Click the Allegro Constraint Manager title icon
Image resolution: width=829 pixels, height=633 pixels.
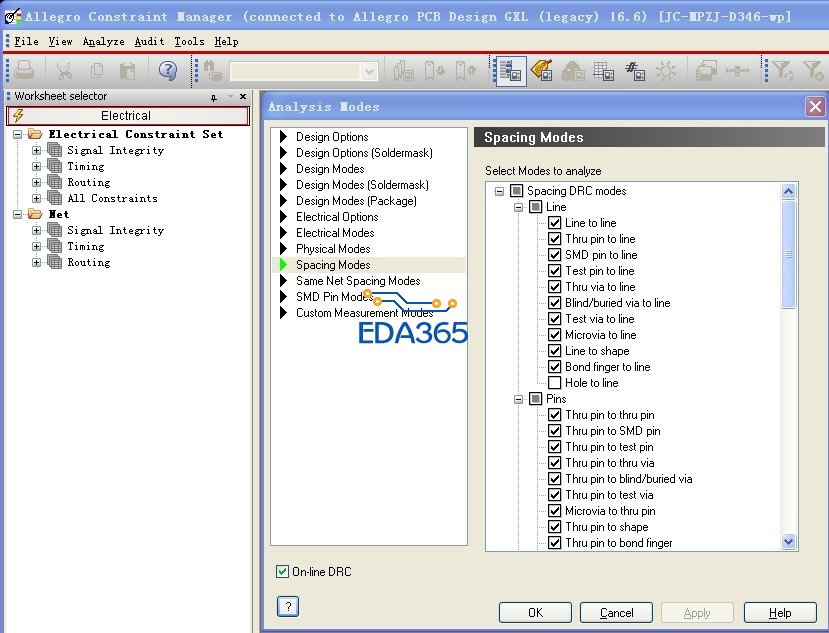(x=13, y=16)
